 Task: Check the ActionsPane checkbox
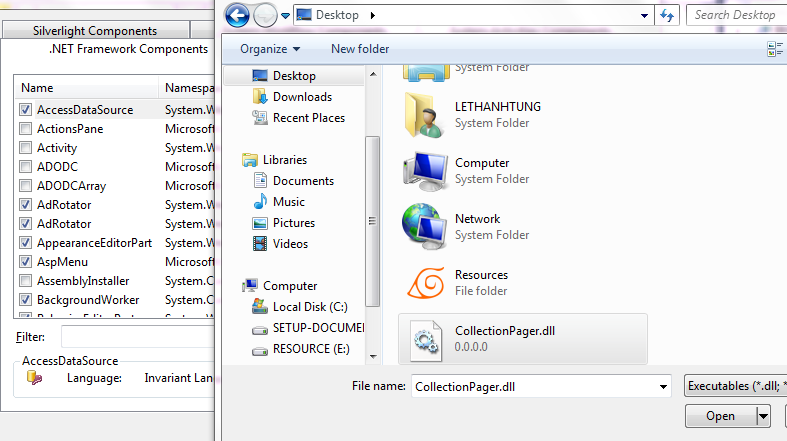26,129
